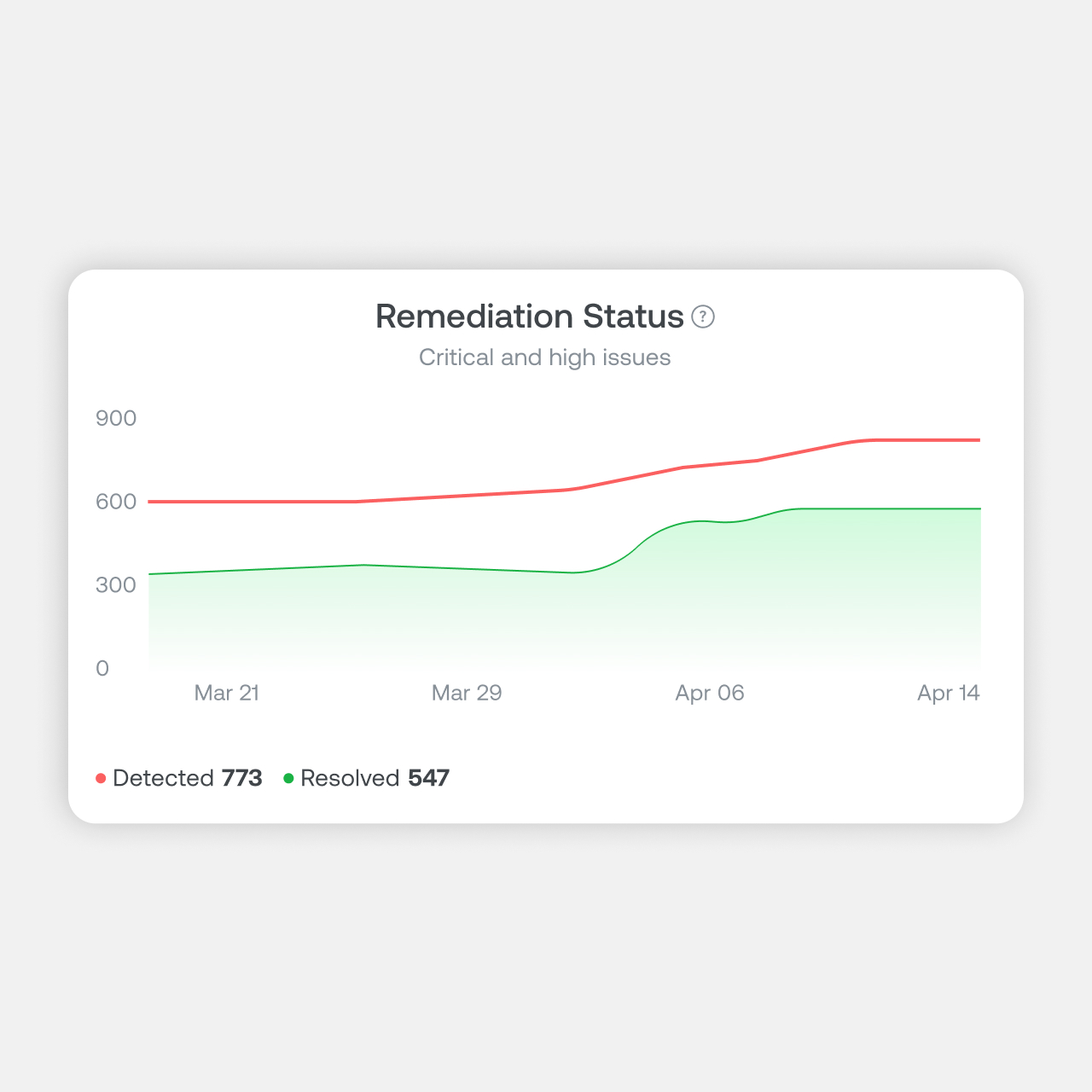
Task: Click the Critical and high issues subtitle
Action: (x=544, y=357)
